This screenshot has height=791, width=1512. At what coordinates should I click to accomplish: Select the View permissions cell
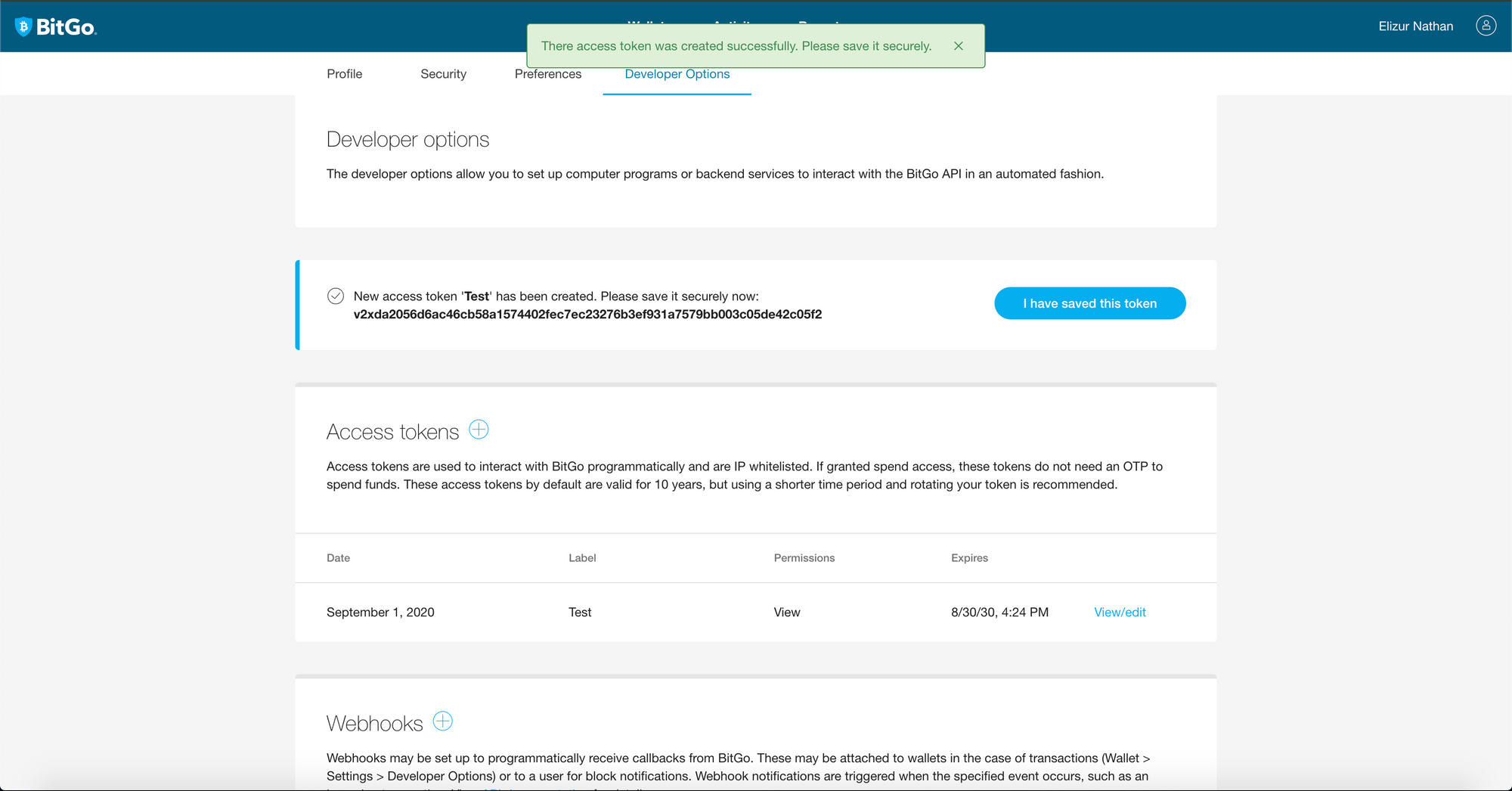point(786,613)
